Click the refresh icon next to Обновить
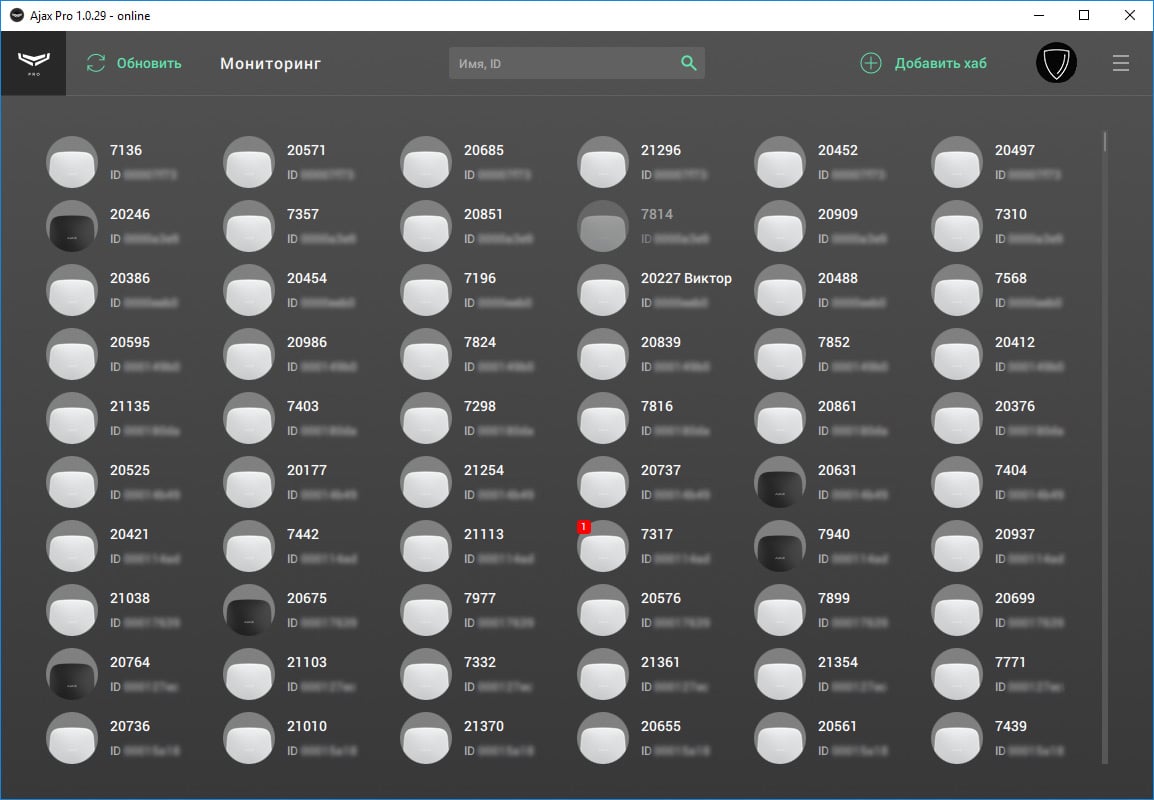 click(x=95, y=62)
